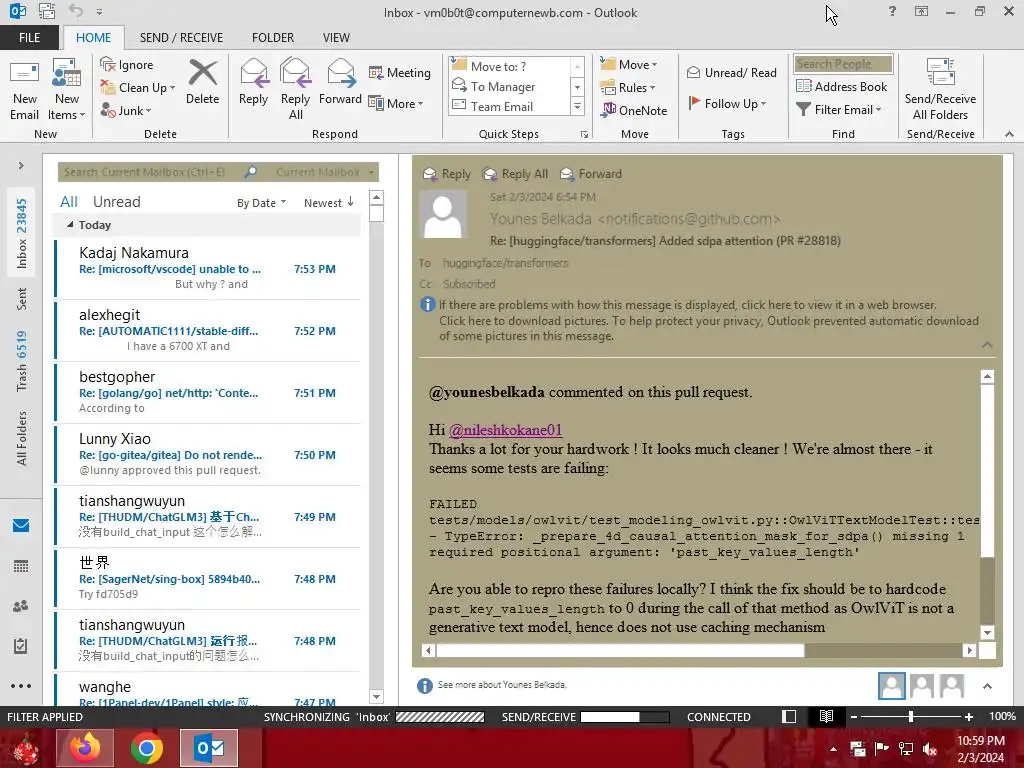1024x768 pixels.
Task: Open the All Folders list
Action: click(22, 438)
